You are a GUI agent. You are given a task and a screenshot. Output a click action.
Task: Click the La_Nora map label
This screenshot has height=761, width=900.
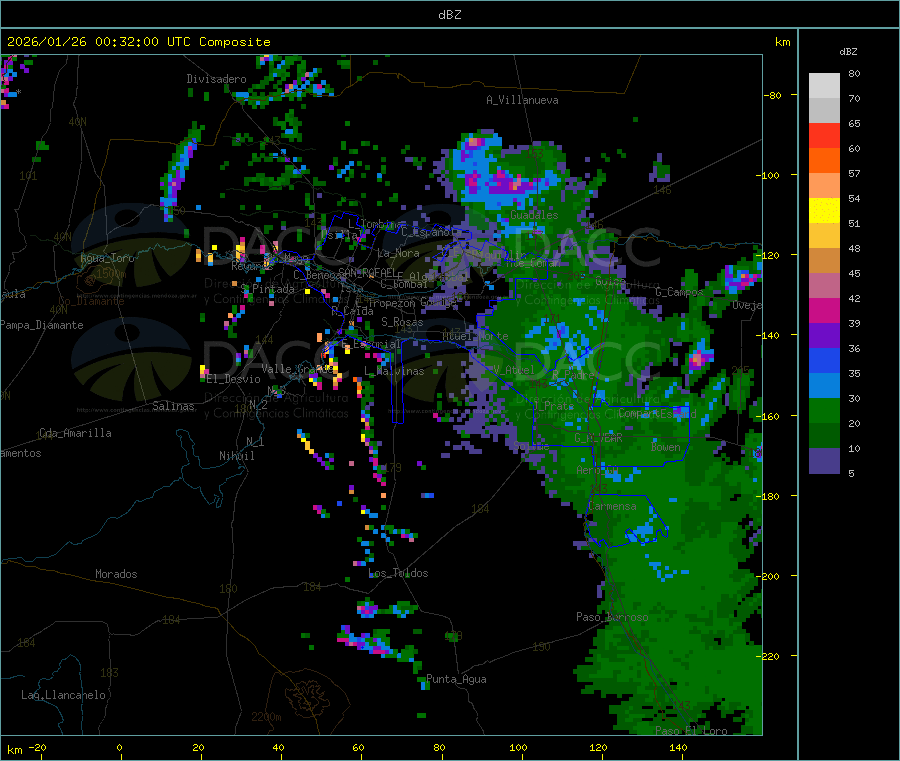point(398,253)
